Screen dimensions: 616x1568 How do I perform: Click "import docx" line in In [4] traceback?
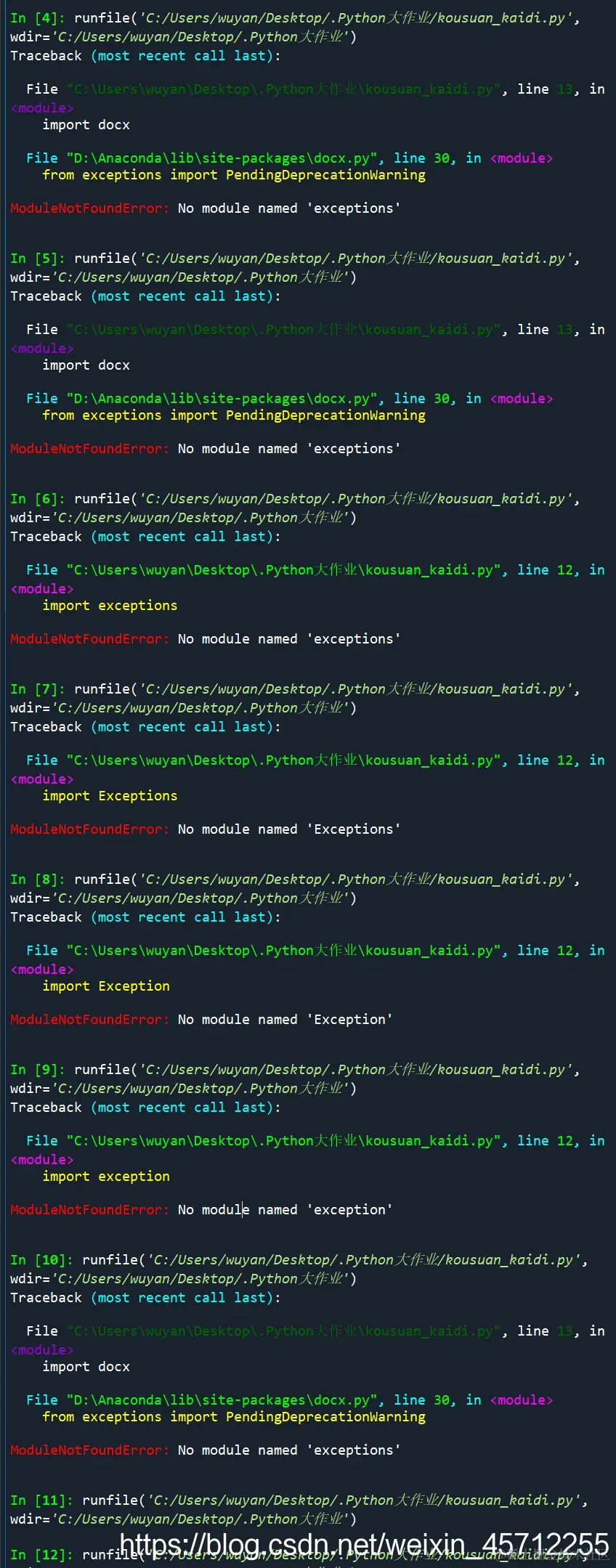pyautogui.click(x=86, y=125)
